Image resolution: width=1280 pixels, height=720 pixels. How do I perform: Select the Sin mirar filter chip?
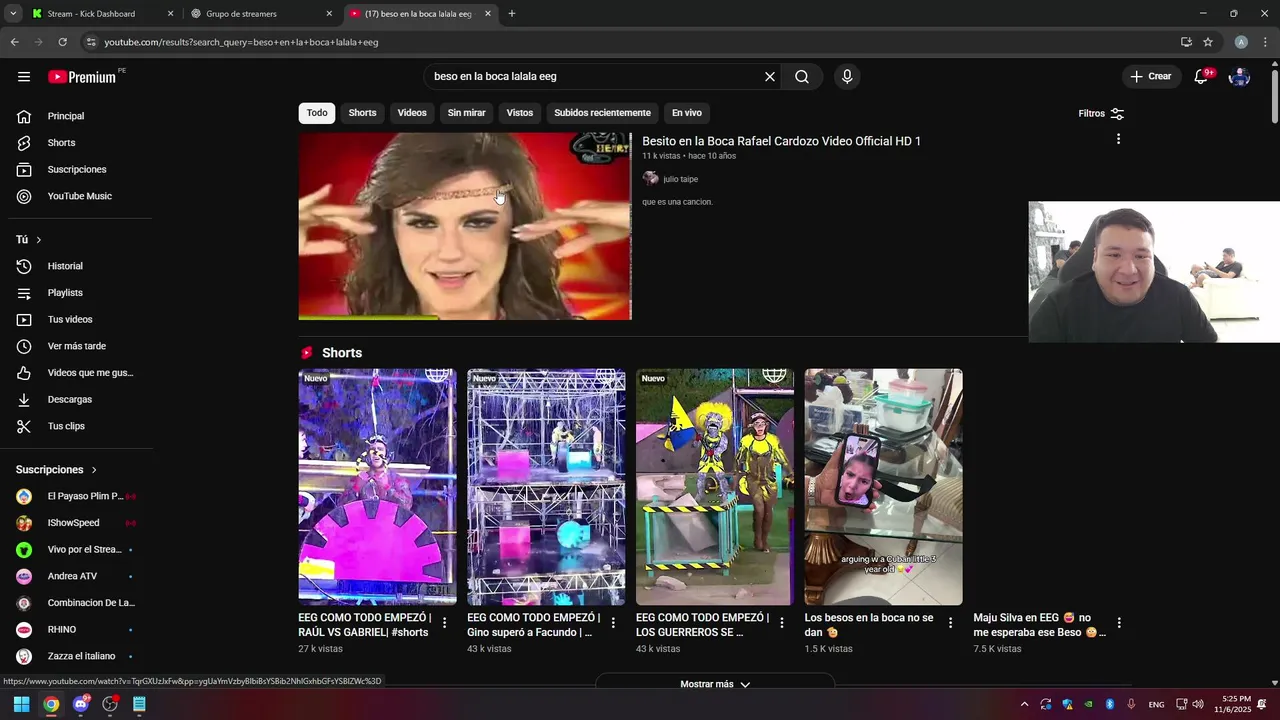[466, 113]
